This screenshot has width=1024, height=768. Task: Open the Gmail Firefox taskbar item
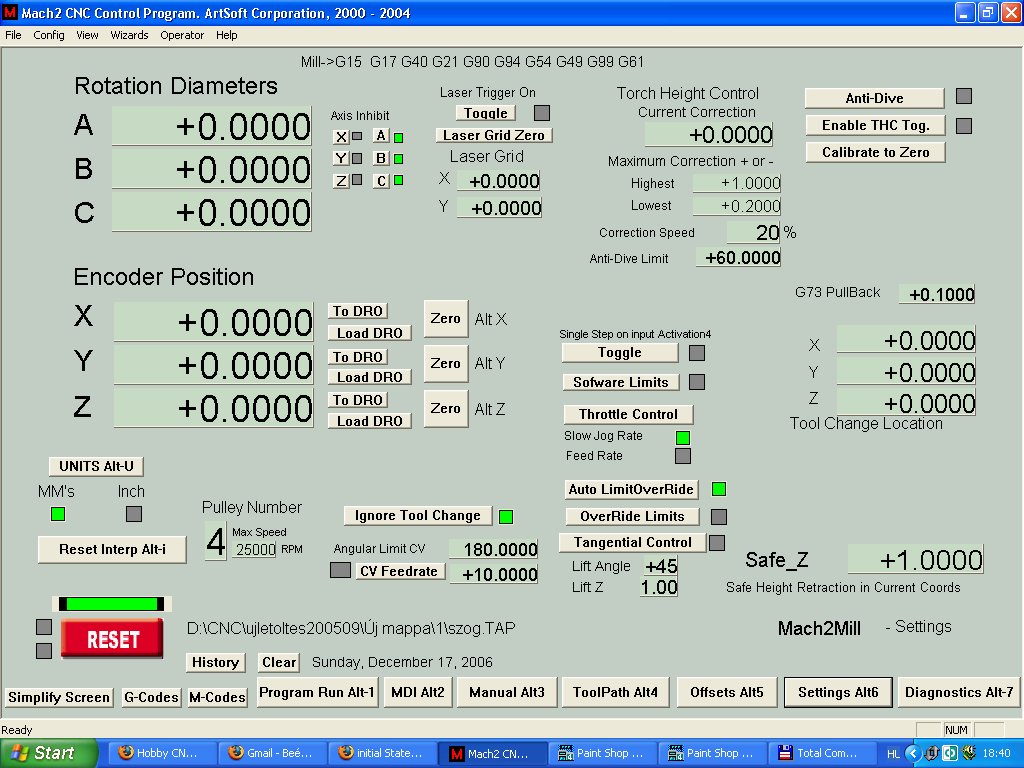[270, 752]
